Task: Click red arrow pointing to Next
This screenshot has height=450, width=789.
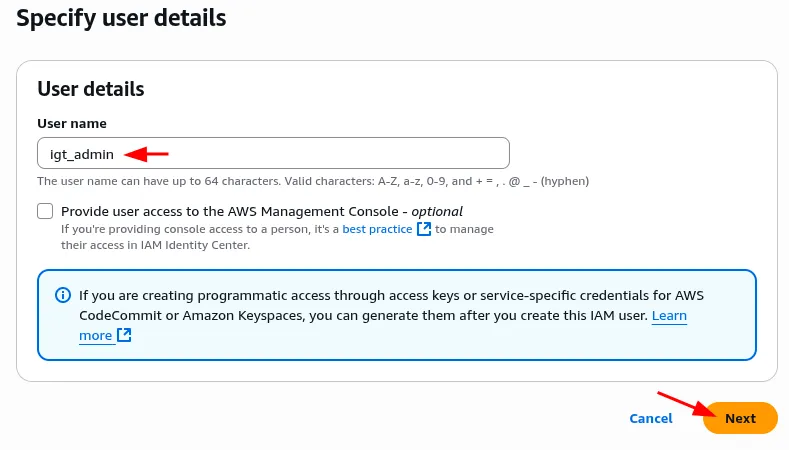Action: tap(688, 402)
